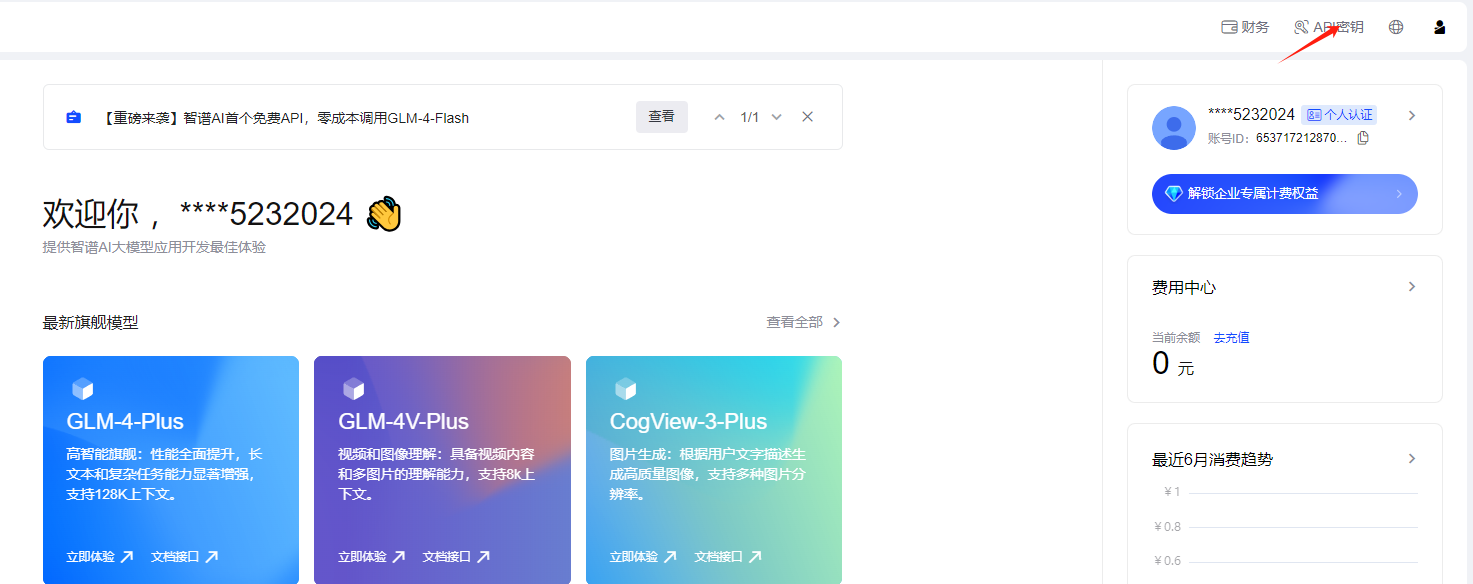Click 去充值 recharge link
The image size is (1473, 584).
coord(1231,338)
